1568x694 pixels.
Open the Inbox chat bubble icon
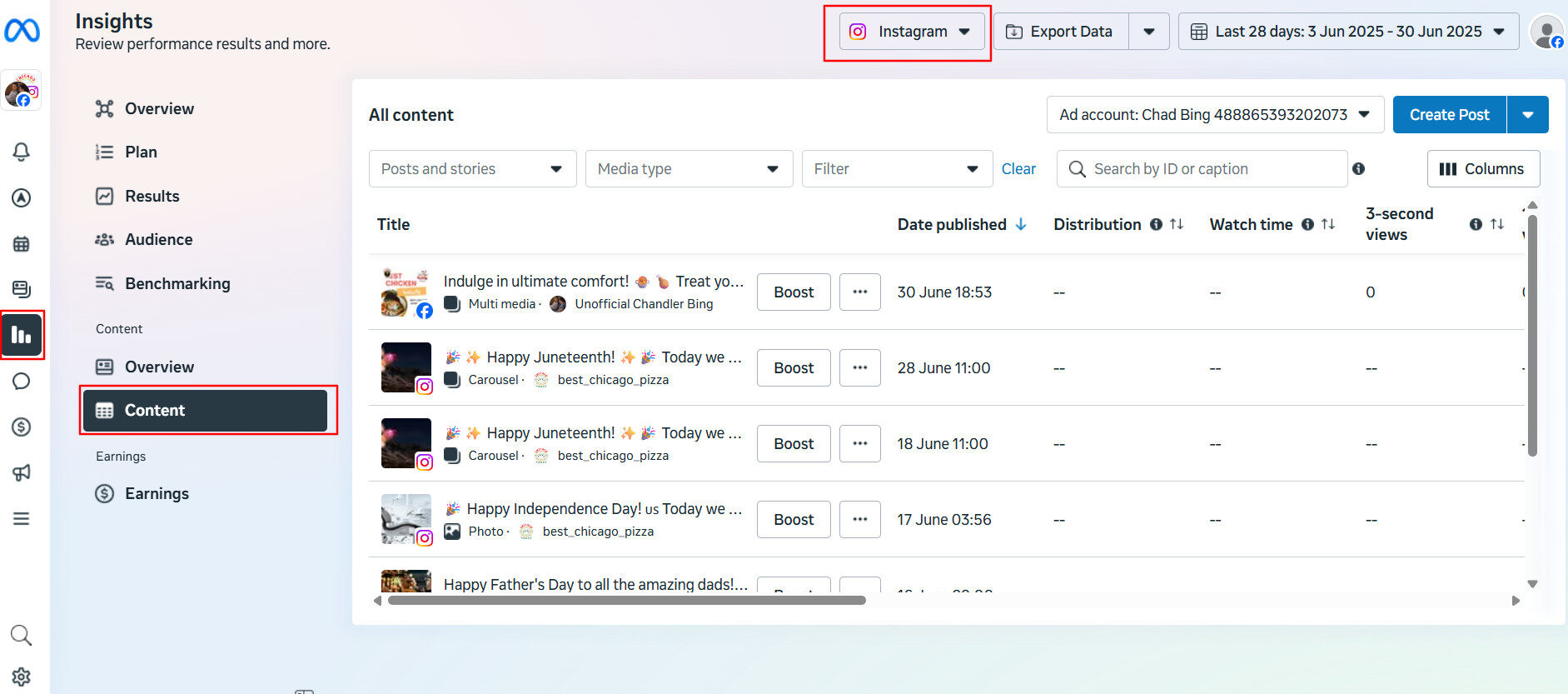pyautogui.click(x=22, y=382)
